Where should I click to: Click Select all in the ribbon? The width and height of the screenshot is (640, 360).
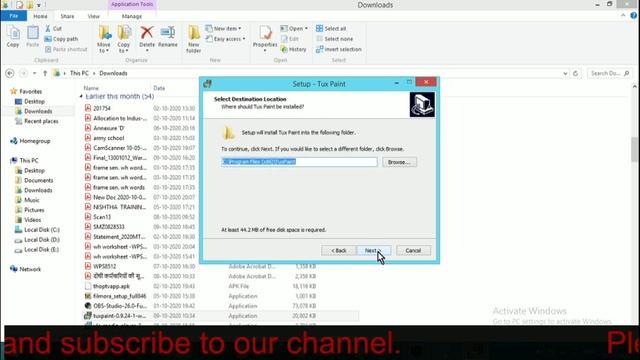point(331,29)
